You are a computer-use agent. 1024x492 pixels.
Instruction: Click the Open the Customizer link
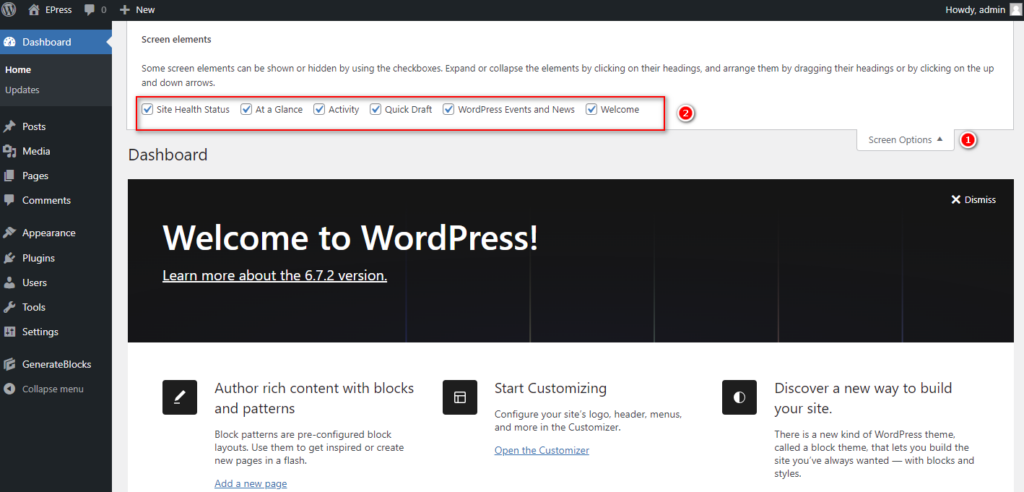pos(541,450)
